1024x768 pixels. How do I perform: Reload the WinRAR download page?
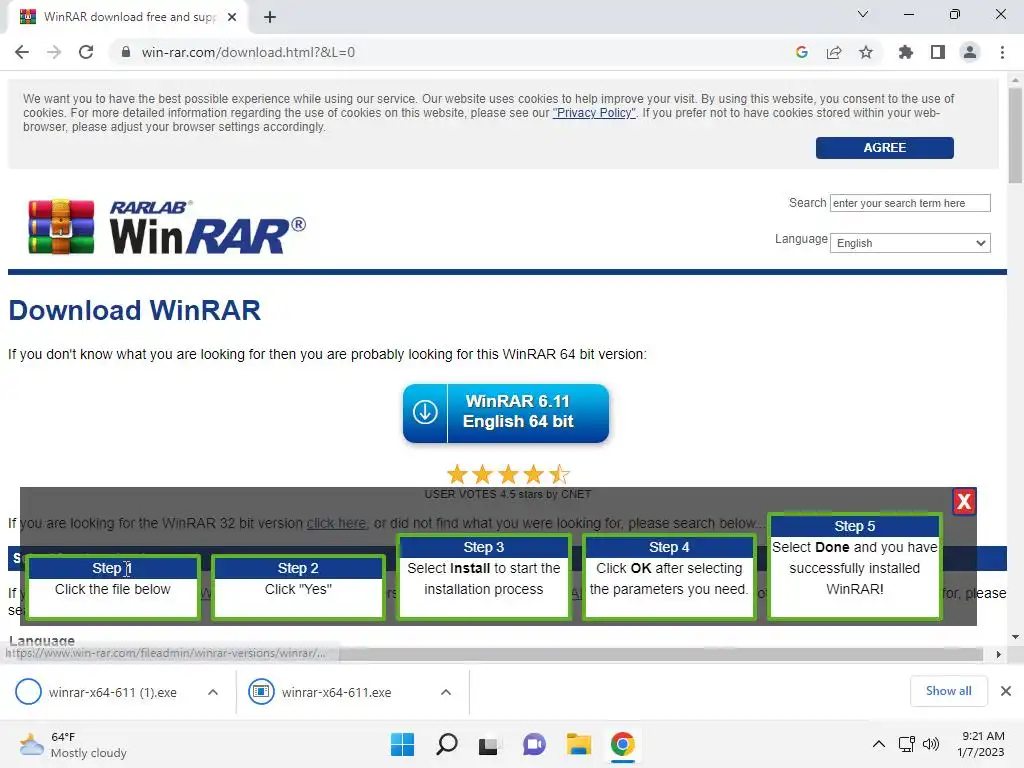[x=86, y=52]
